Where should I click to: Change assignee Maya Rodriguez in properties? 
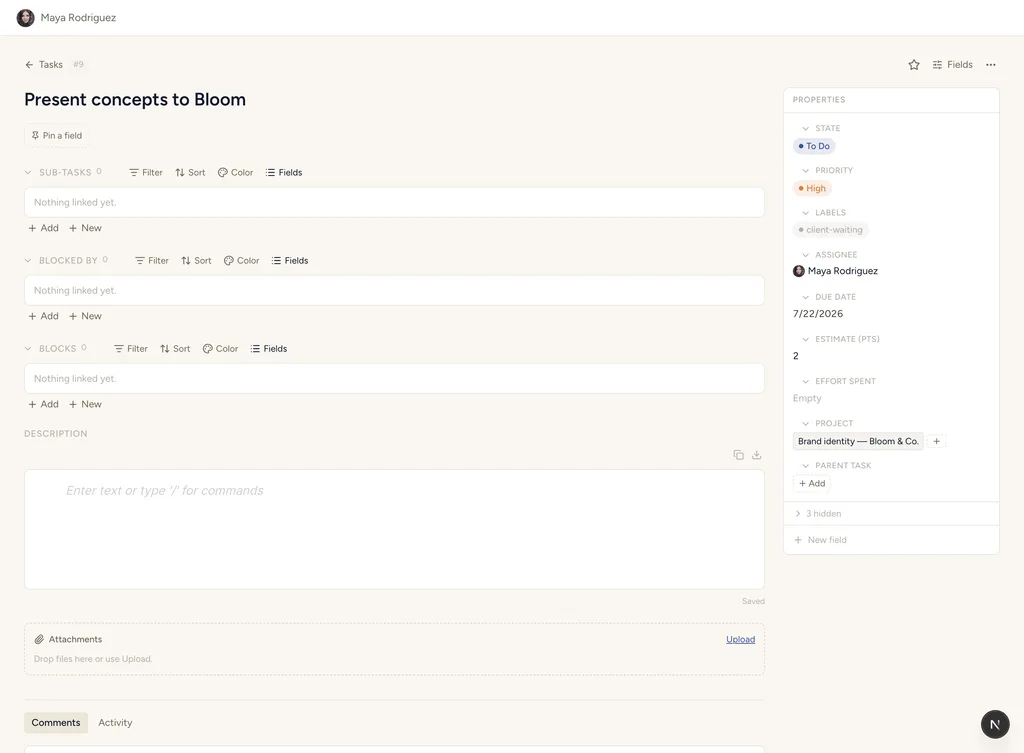pyautogui.click(x=835, y=271)
